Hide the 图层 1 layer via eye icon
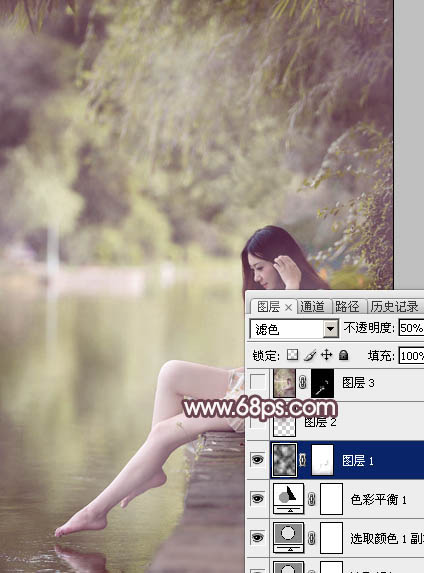 click(257, 460)
